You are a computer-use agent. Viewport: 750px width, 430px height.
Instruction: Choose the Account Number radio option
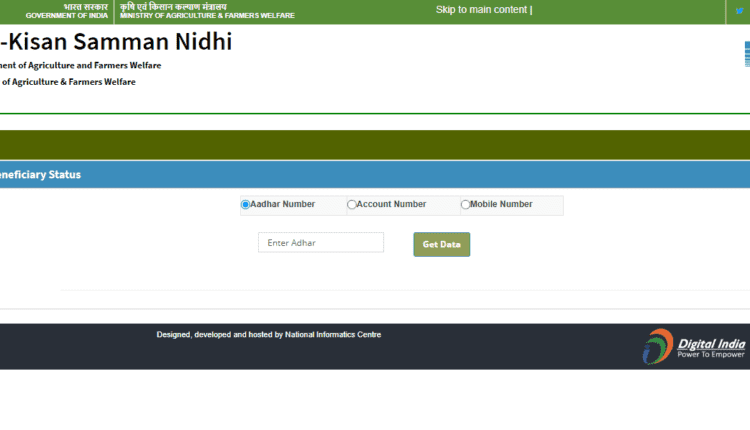pyautogui.click(x=352, y=205)
